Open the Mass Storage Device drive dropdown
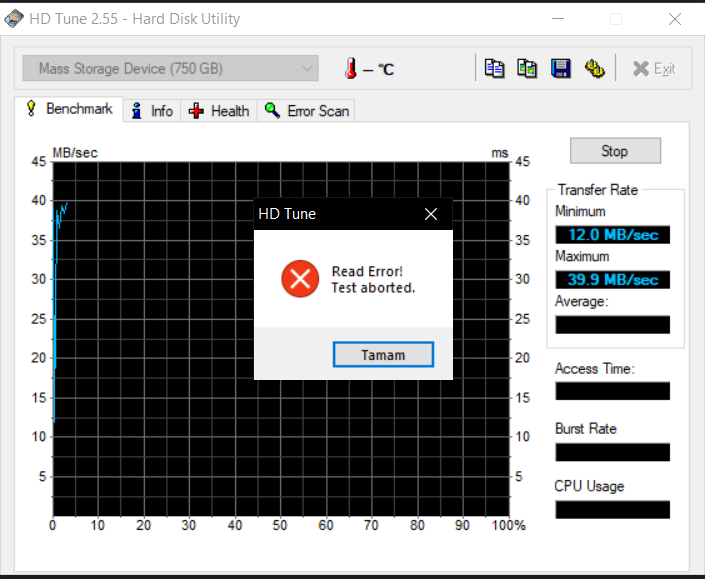This screenshot has height=579, width=705. pos(170,68)
